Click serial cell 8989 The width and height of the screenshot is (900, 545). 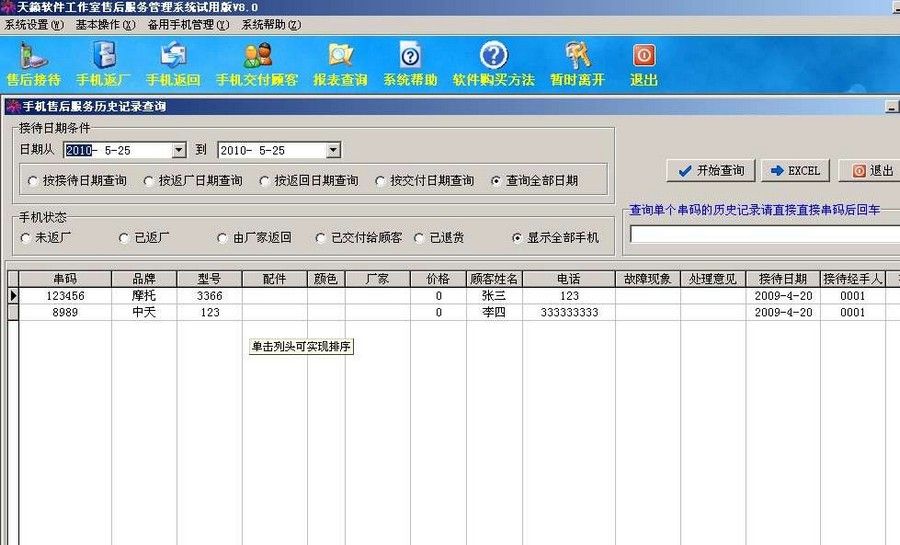(65, 313)
